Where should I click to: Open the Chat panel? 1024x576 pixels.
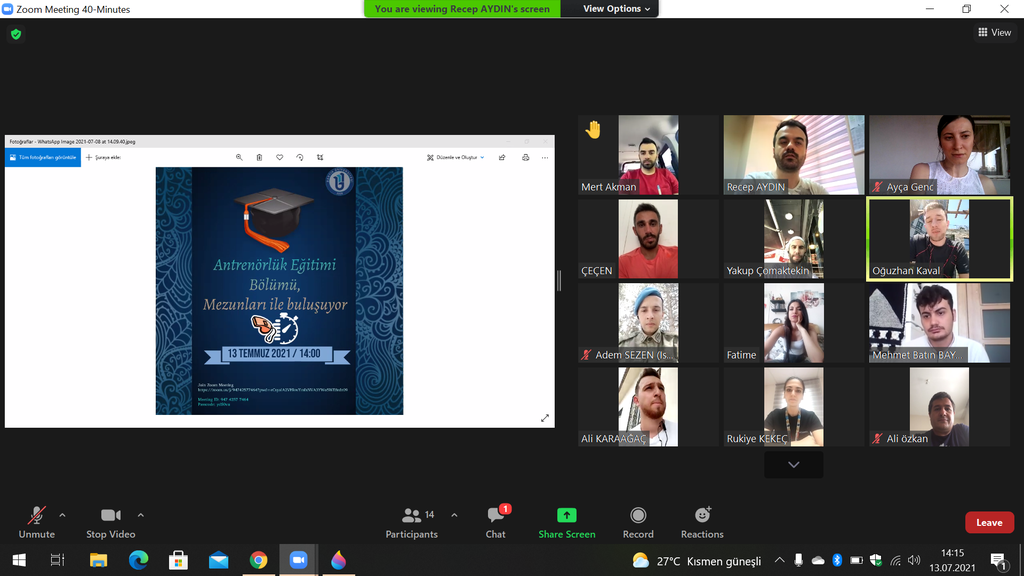click(x=496, y=521)
